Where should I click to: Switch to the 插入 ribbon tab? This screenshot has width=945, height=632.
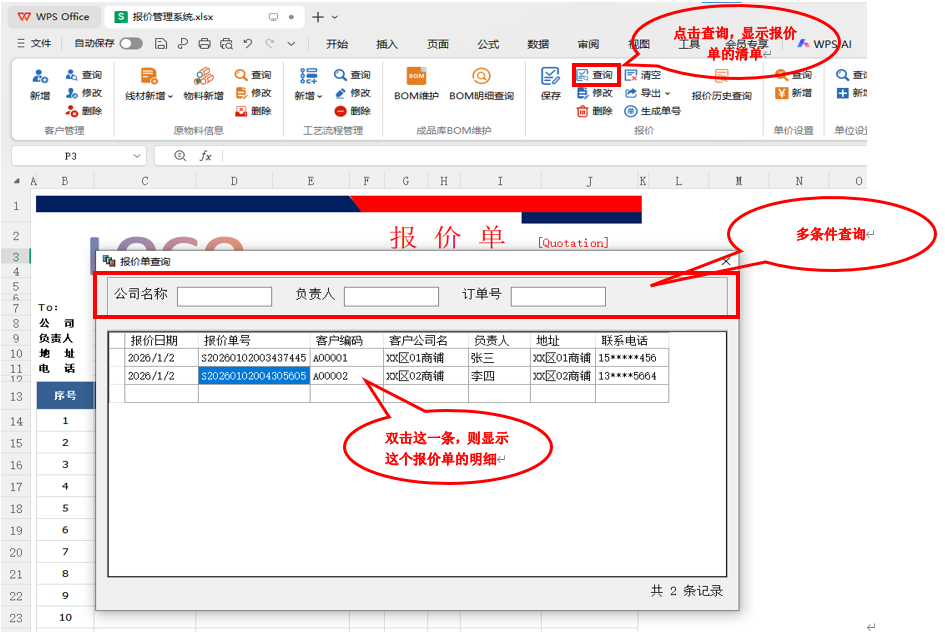(x=387, y=44)
